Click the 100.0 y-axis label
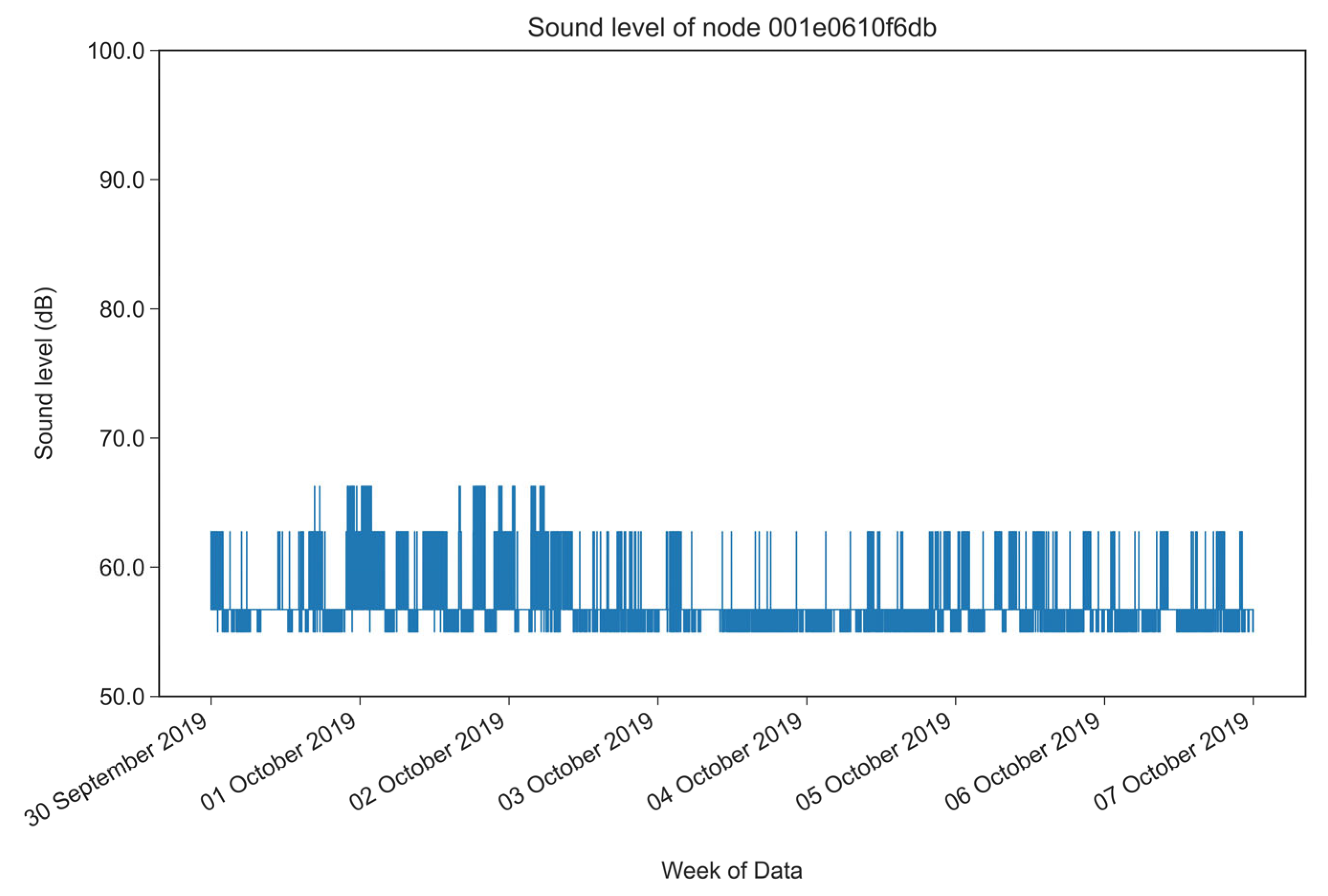 tap(118, 50)
